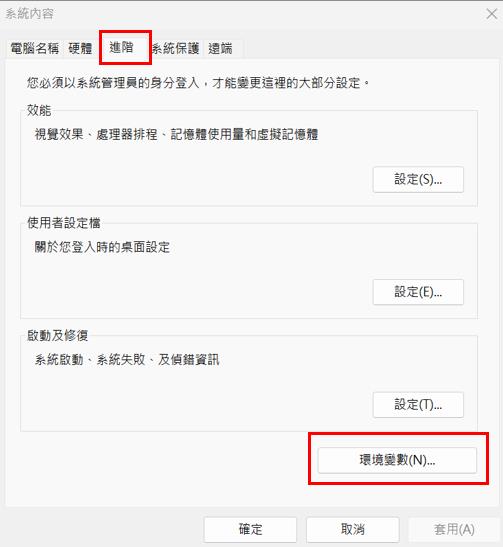
Task: Open startup and recovery 設定(T) button
Action: pos(418,405)
